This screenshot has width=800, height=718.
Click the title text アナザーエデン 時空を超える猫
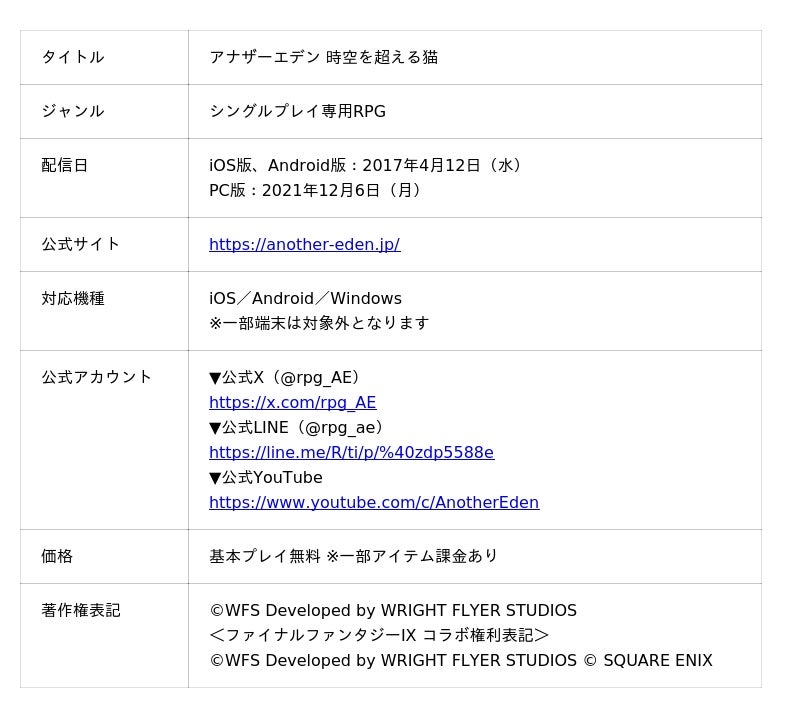click(x=323, y=57)
